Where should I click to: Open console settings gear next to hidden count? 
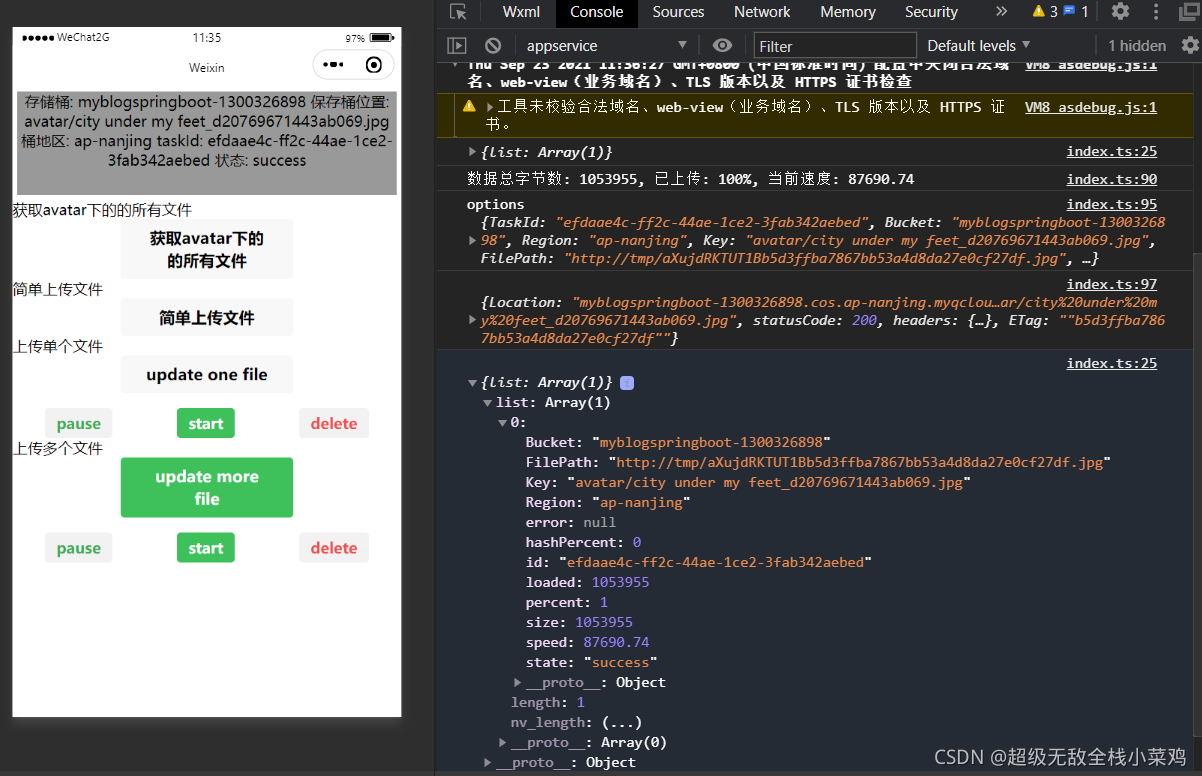(1190, 45)
